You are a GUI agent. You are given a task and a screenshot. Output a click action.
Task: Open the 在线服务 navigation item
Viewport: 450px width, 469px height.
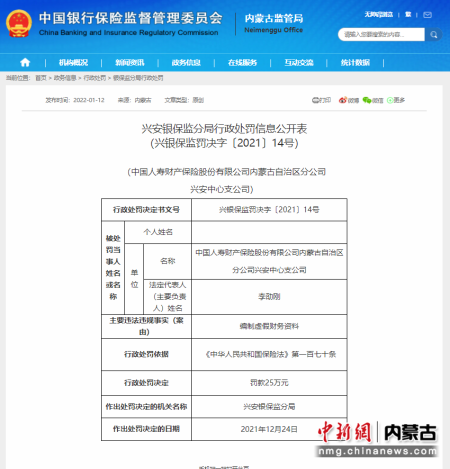point(242,62)
